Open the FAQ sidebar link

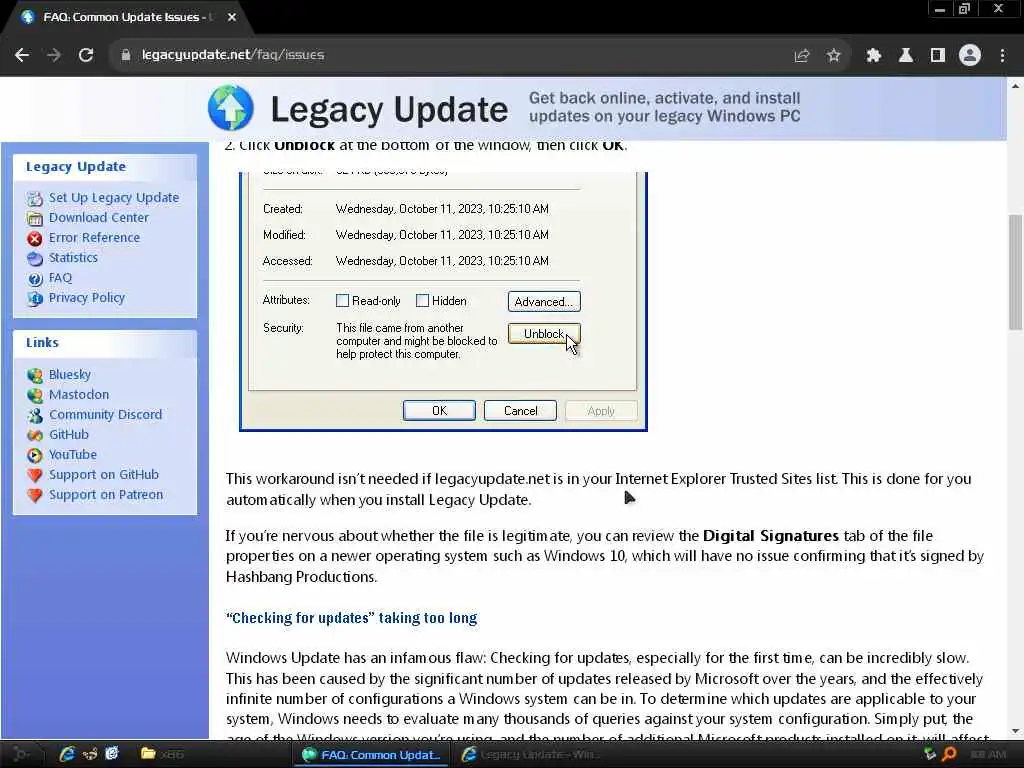point(60,278)
